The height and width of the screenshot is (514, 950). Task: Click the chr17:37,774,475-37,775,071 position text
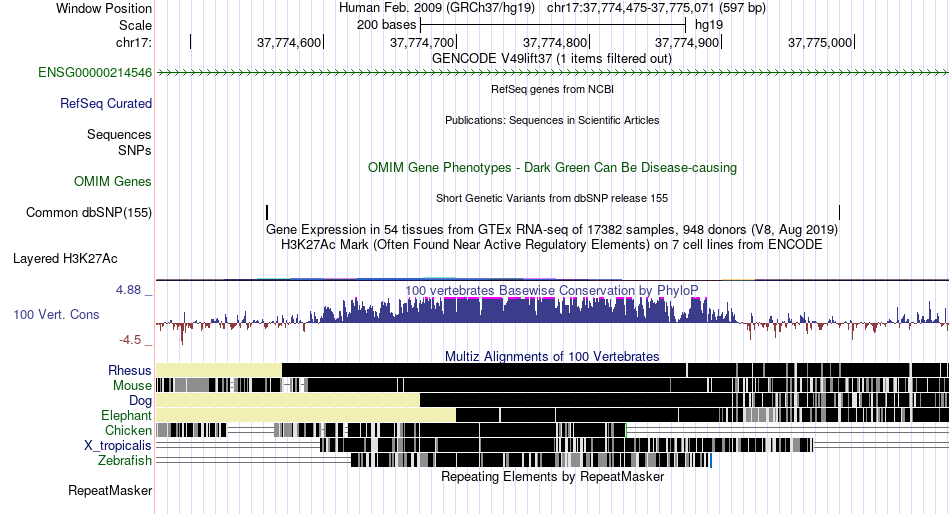coord(656,8)
